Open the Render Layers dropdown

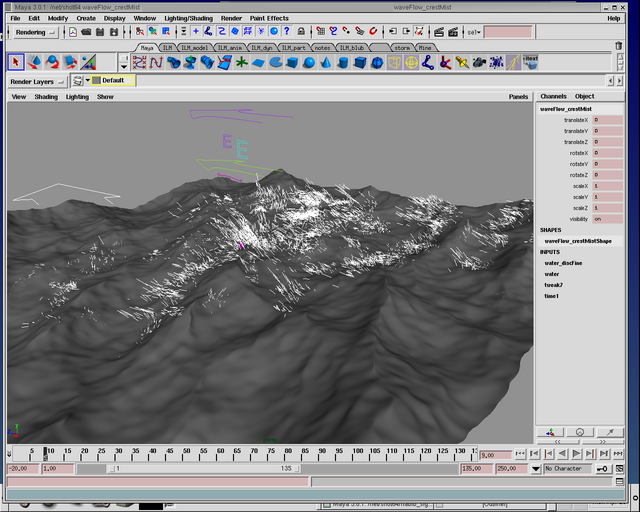[38, 80]
